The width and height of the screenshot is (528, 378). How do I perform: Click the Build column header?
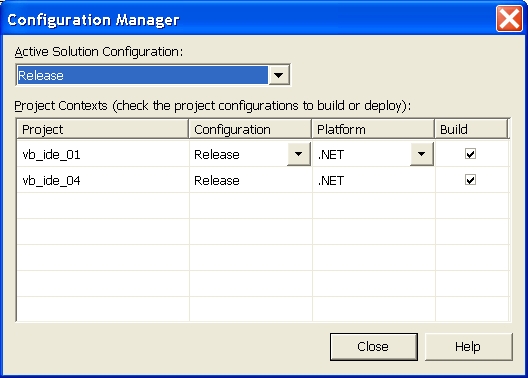point(471,129)
